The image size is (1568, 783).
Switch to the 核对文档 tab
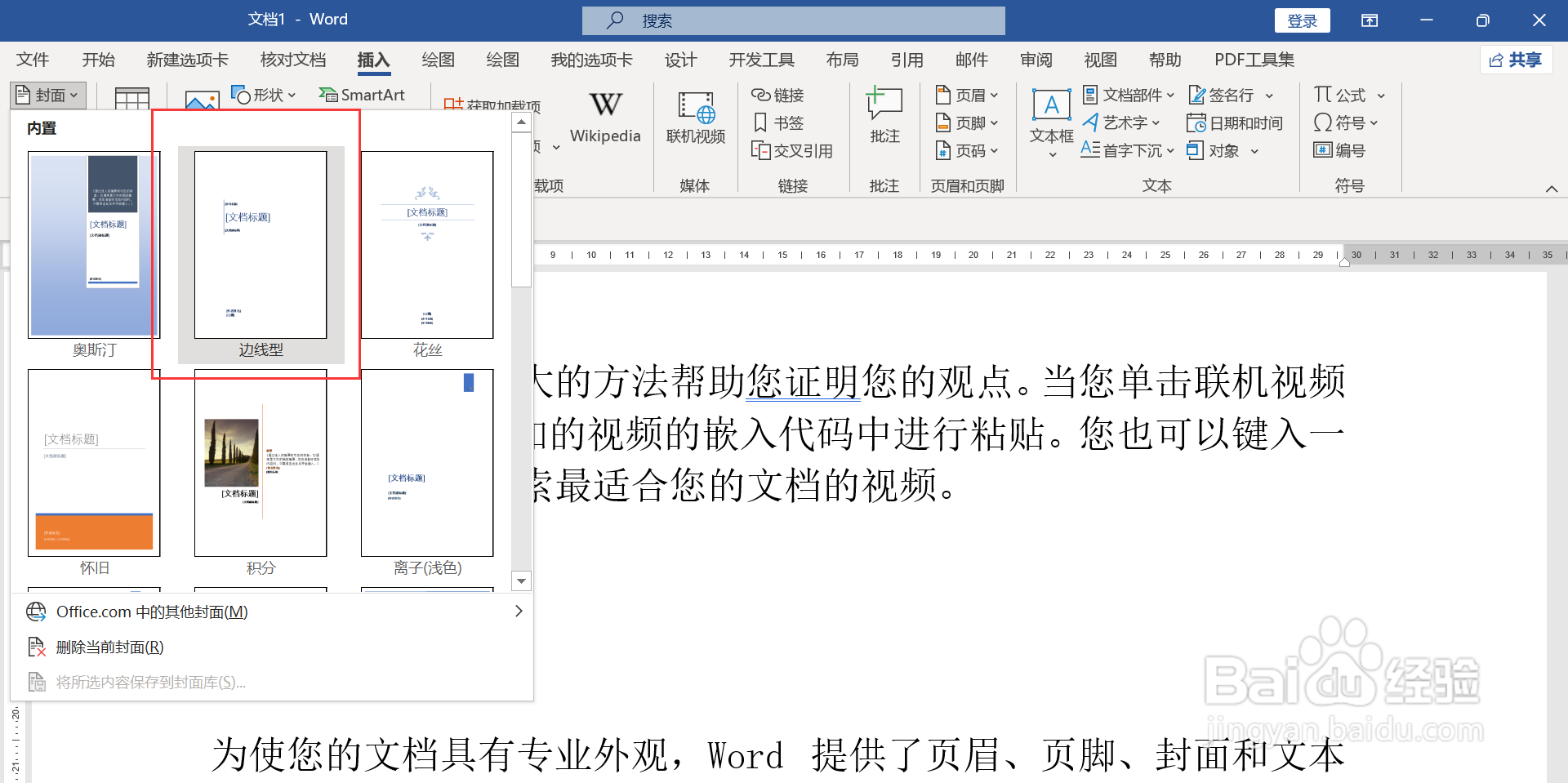(x=293, y=60)
